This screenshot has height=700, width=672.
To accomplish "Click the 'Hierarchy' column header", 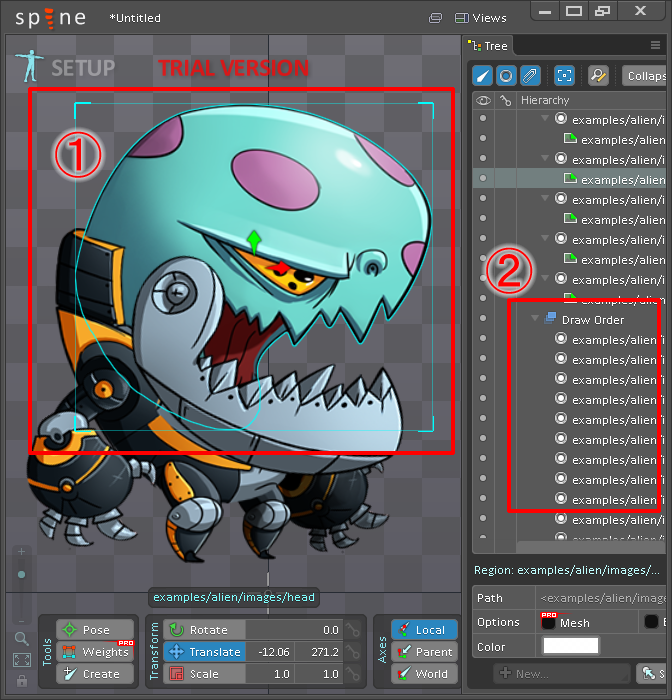I will click(x=545, y=100).
